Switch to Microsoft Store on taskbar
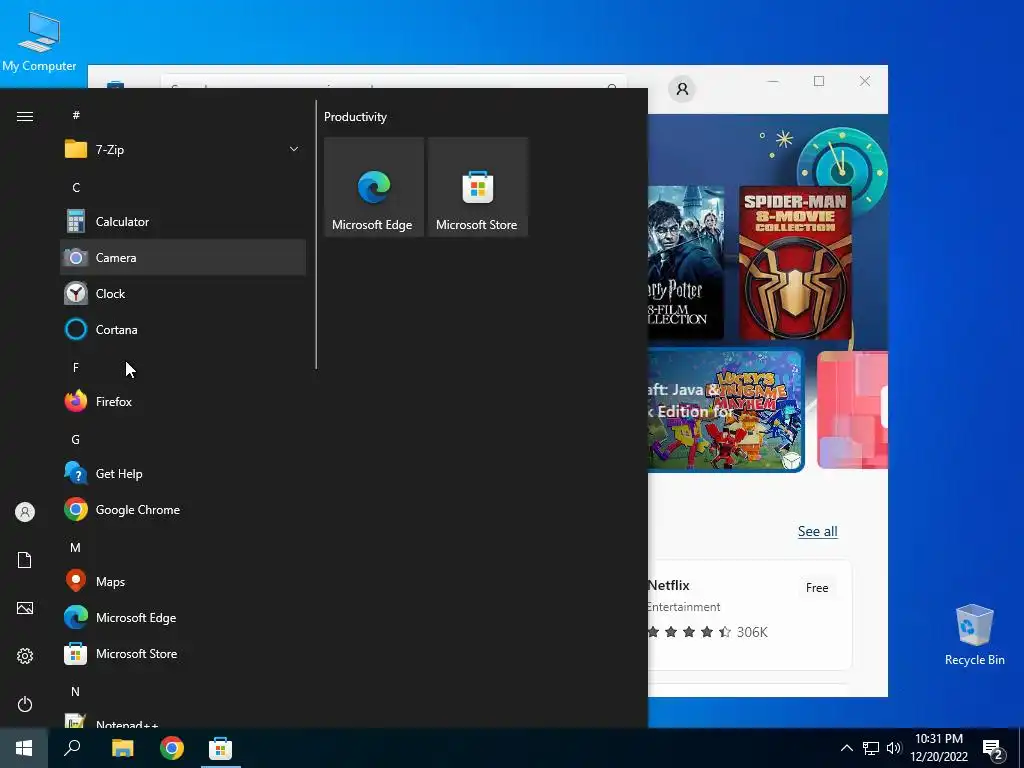1024x768 pixels. tap(220, 748)
